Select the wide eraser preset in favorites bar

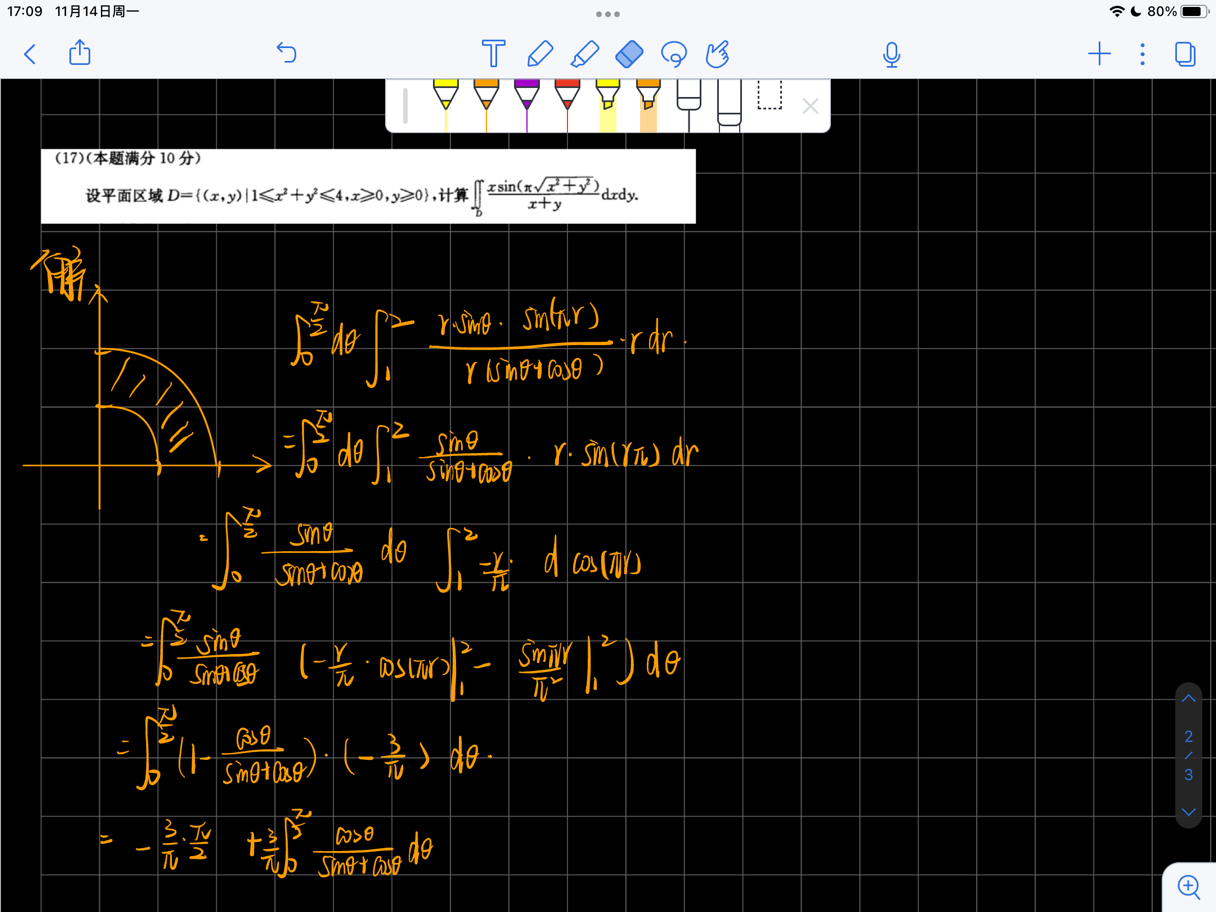[x=729, y=104]
